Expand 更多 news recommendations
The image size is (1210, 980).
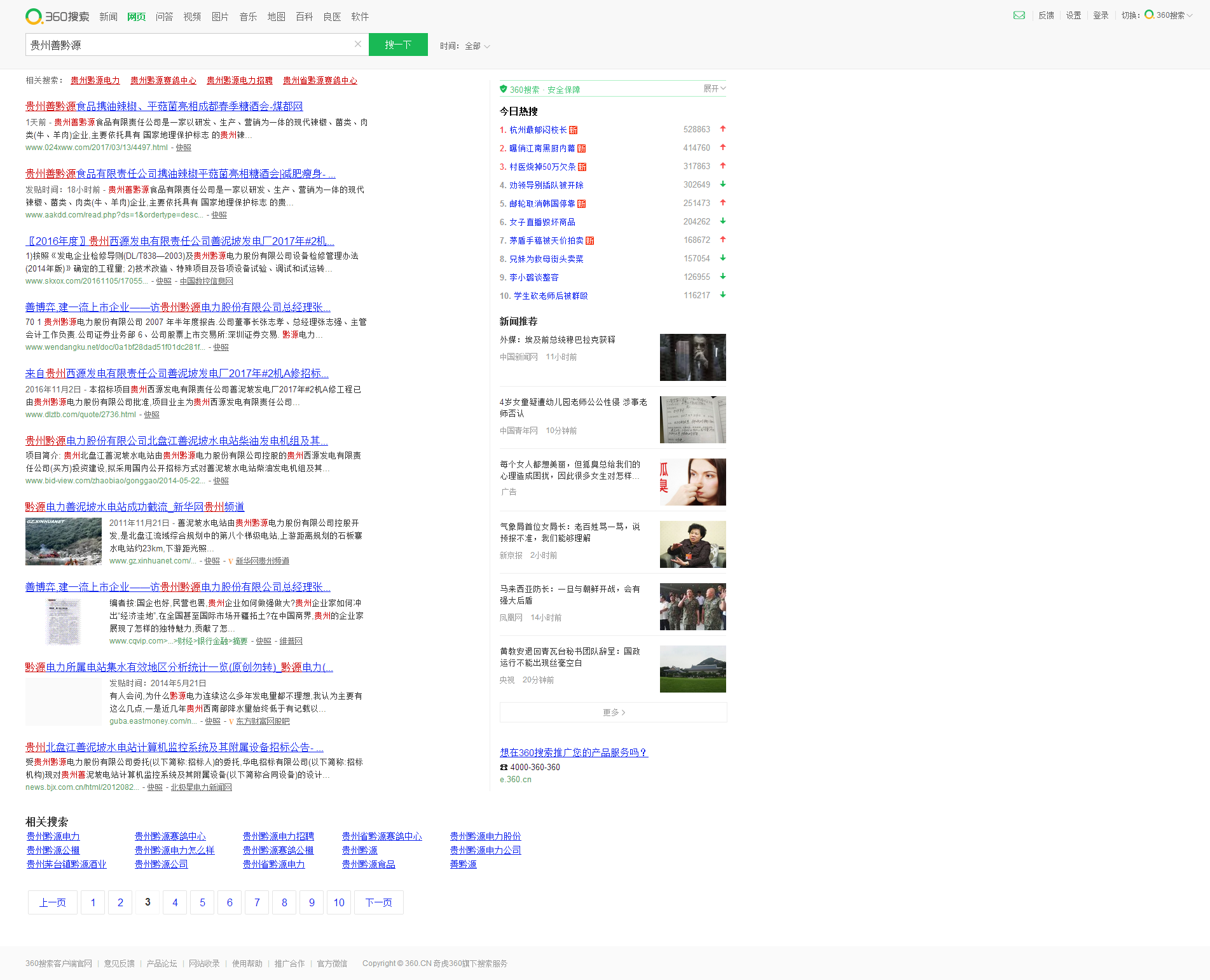[x=613, y=712]
